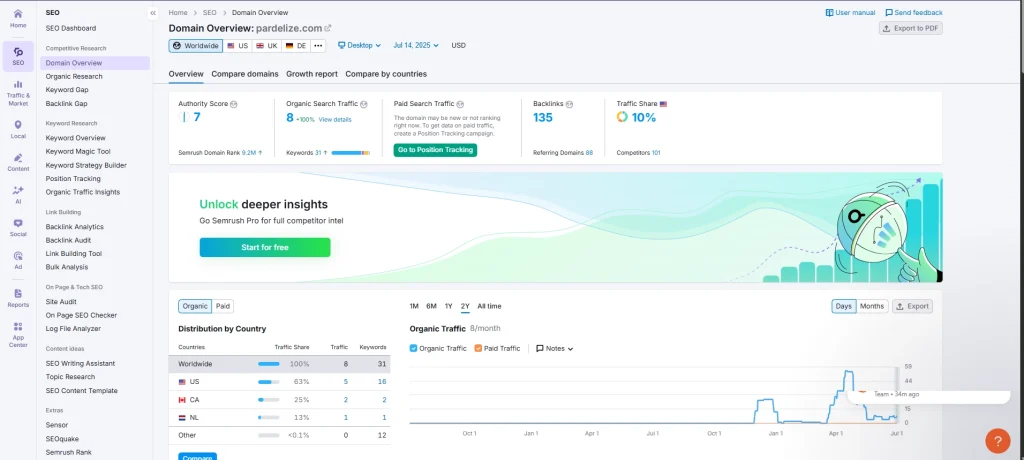The height and width of the screenshot is (460, 1024).
Task: Select the UK flag database button
Action: (266, 46)
